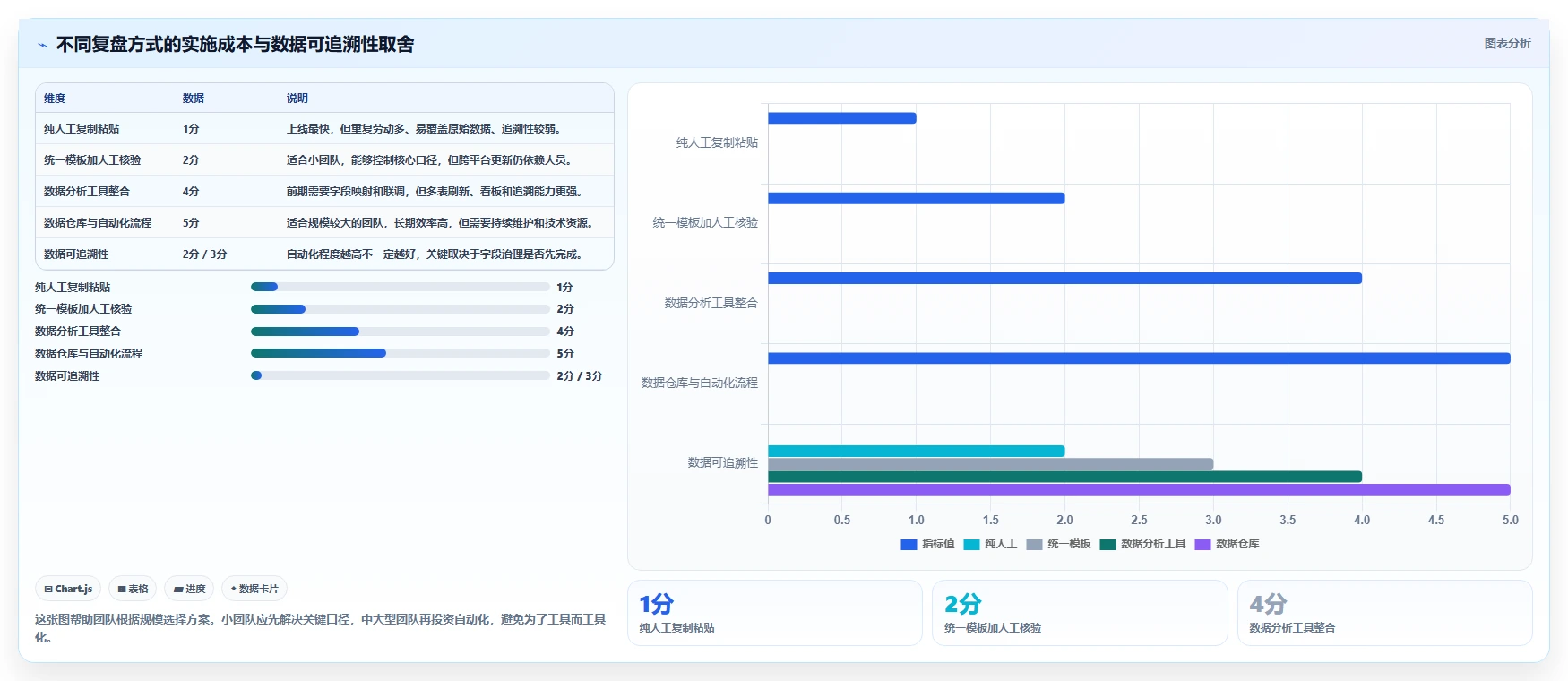The height and width of the screenshot is (681, 1568).
Task: Click the 1分 card for 纯人工复制粘贴
Action: click(775, 613)
